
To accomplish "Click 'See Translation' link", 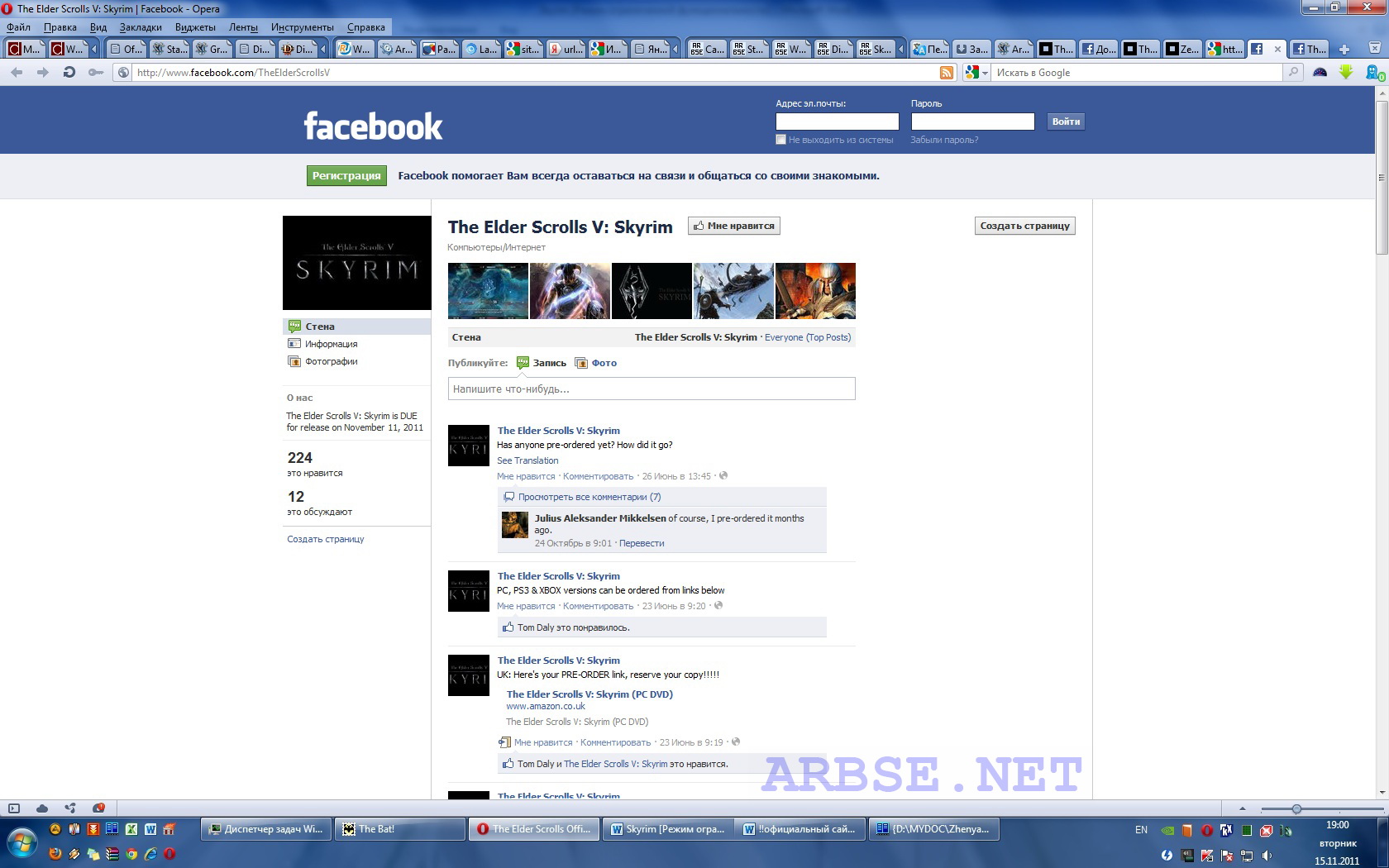I will 527,460.
